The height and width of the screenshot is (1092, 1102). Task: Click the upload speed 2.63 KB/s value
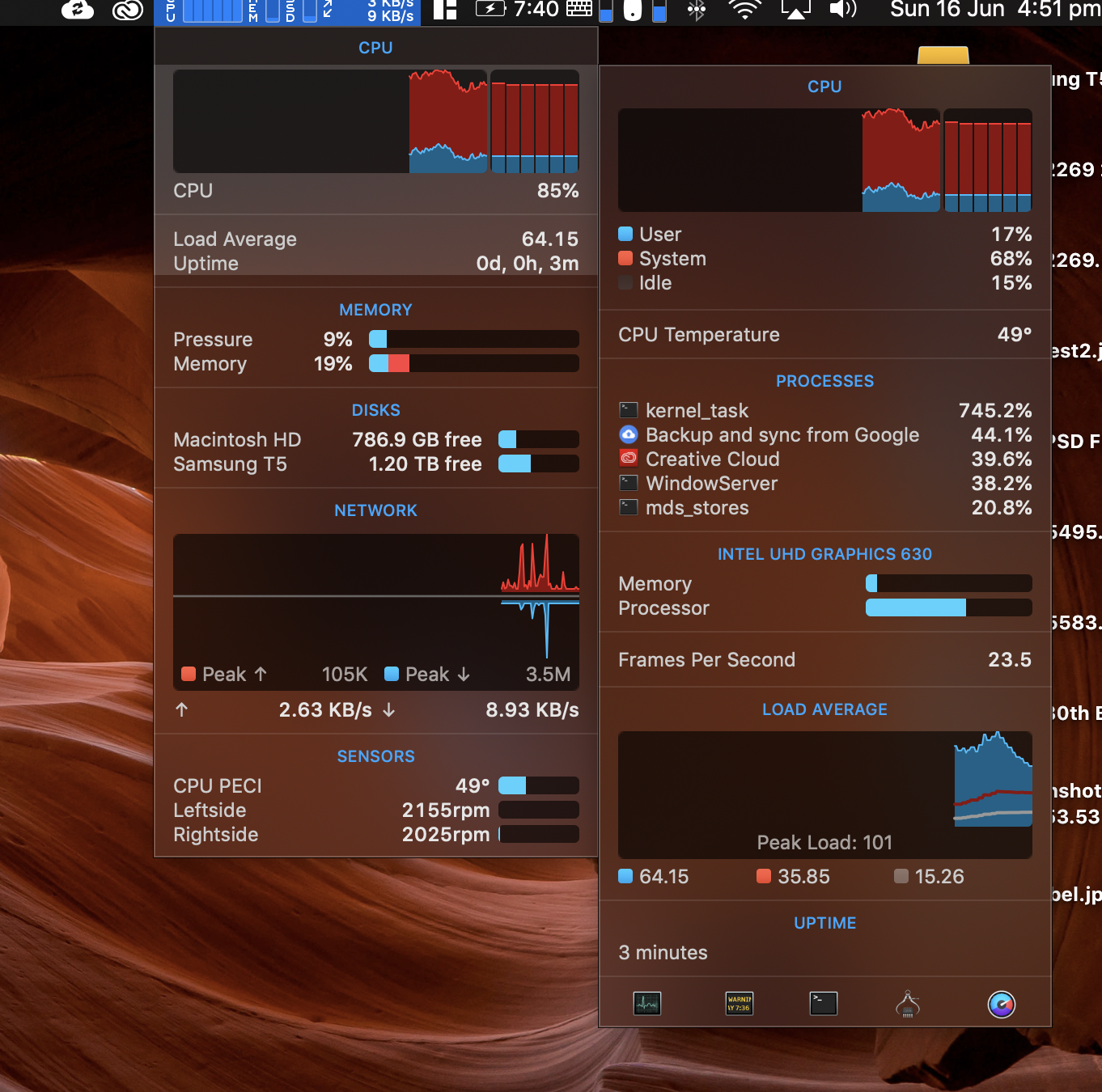pyautogui.click(x=325, y=710)
